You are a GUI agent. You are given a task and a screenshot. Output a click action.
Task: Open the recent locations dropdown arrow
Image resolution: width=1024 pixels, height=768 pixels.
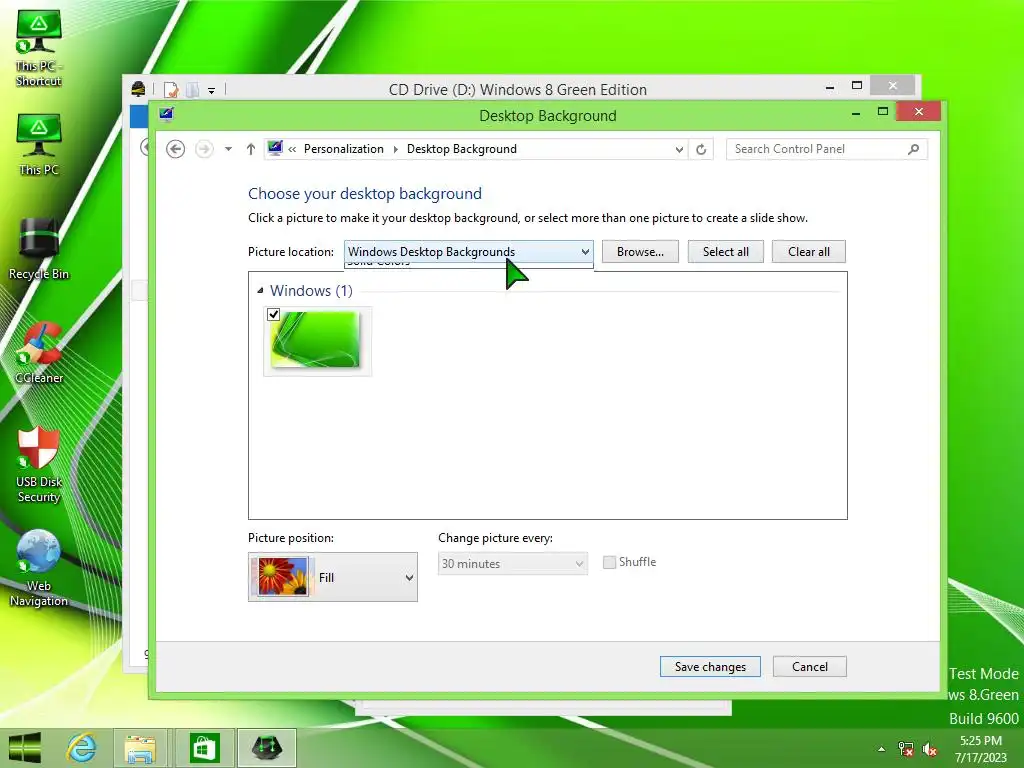coord(228,149)
